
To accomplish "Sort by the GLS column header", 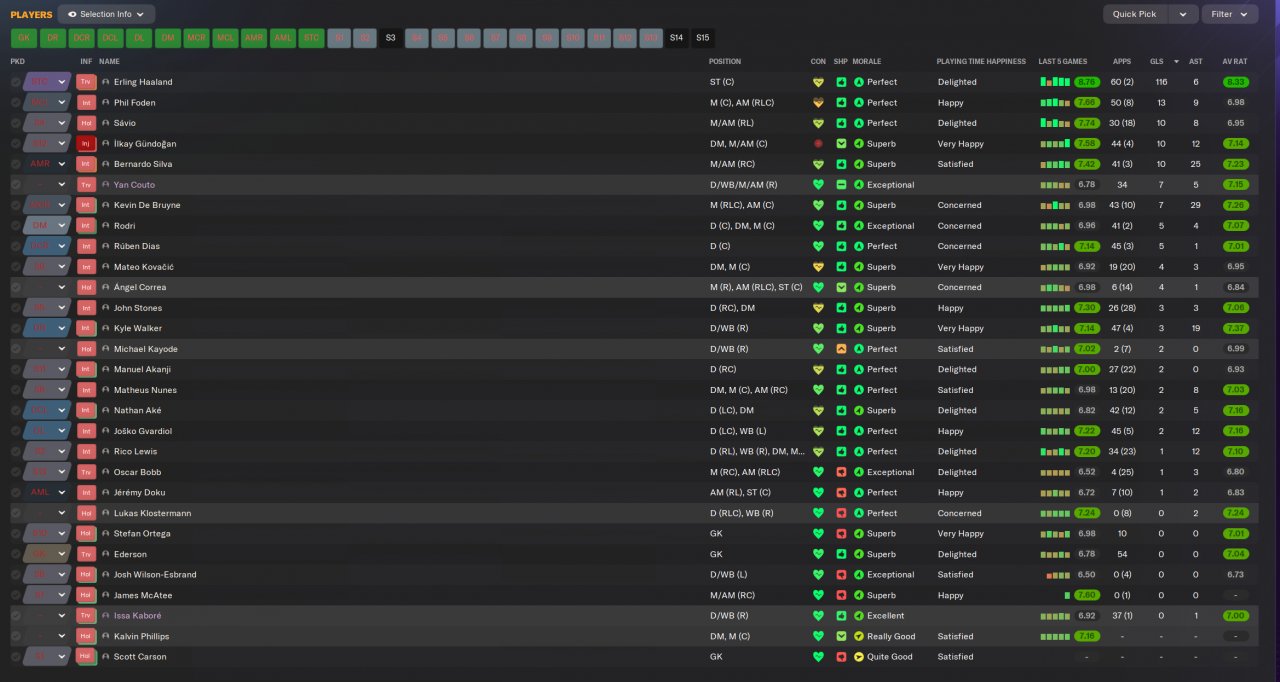I will pos(1156,61).
